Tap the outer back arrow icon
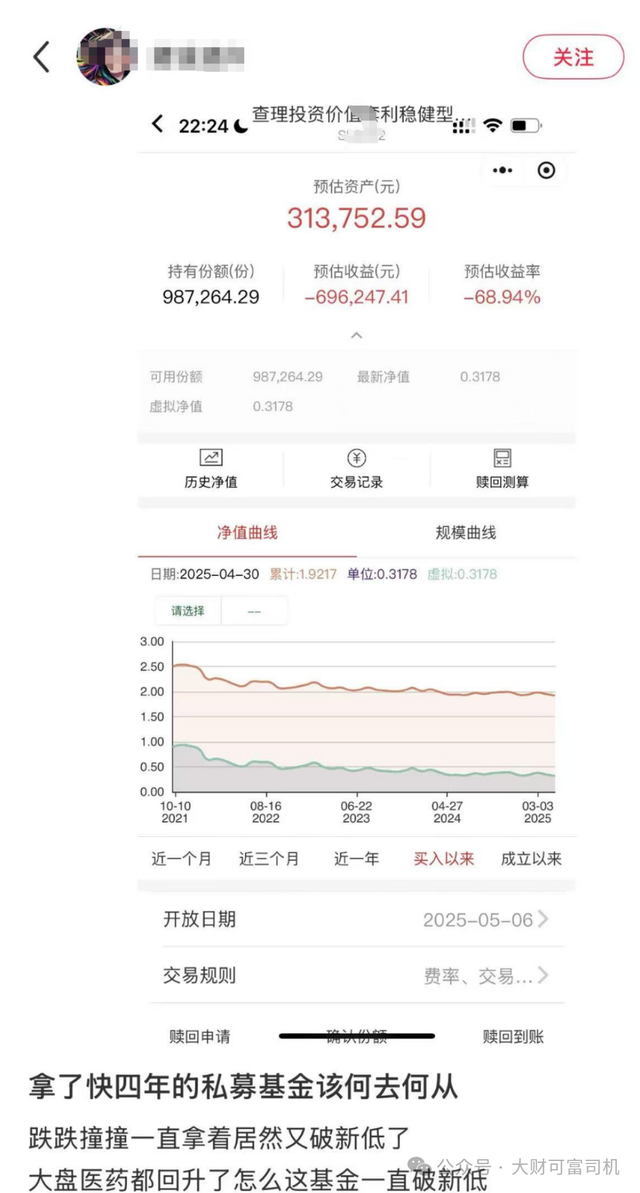Screen dimensions: 640x1193 click(41, 57)
